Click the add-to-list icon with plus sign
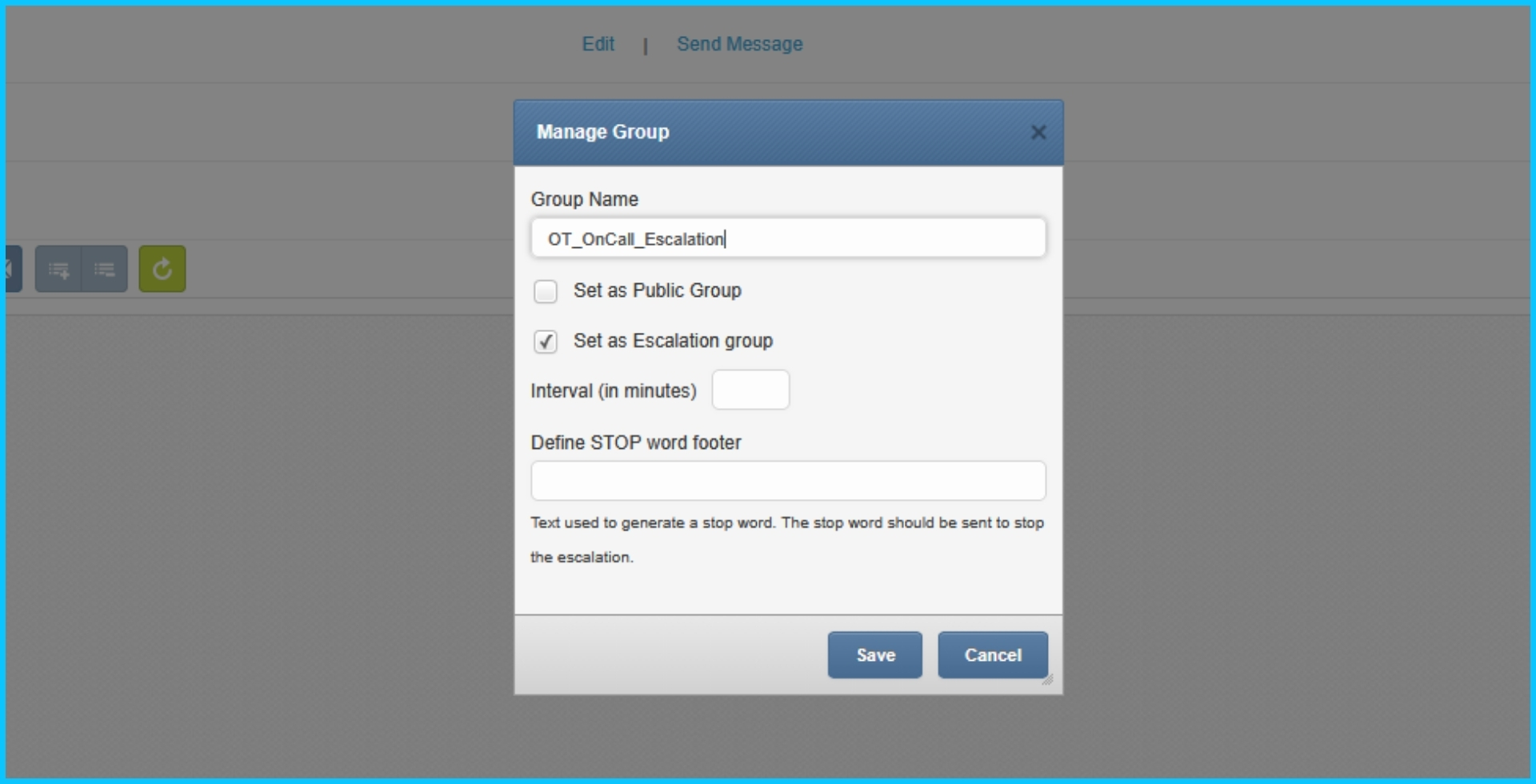 [58, 270]
